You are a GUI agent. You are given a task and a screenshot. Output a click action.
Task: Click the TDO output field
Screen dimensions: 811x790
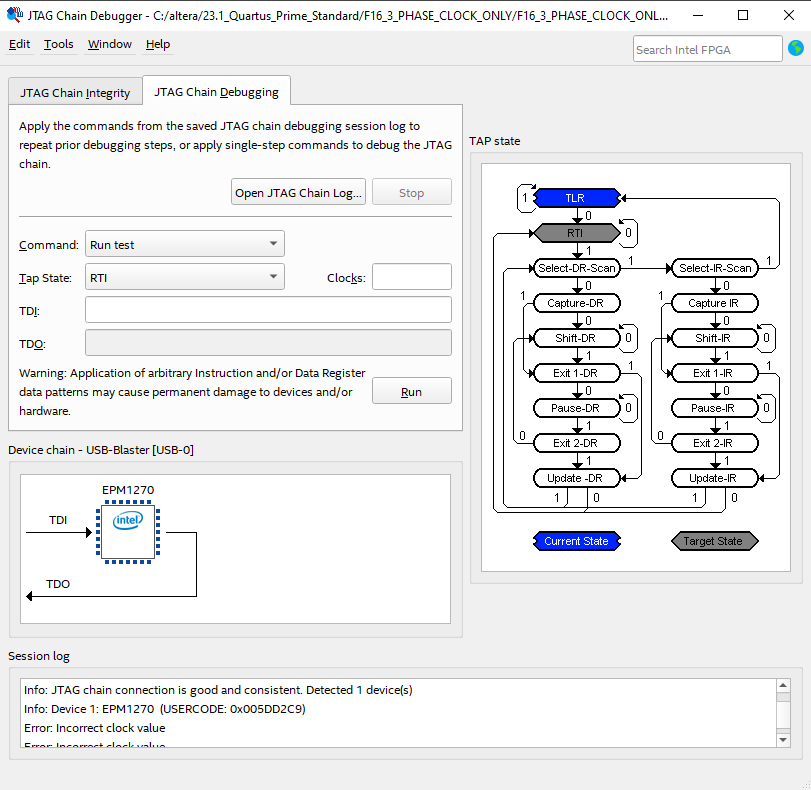[268, 343]
